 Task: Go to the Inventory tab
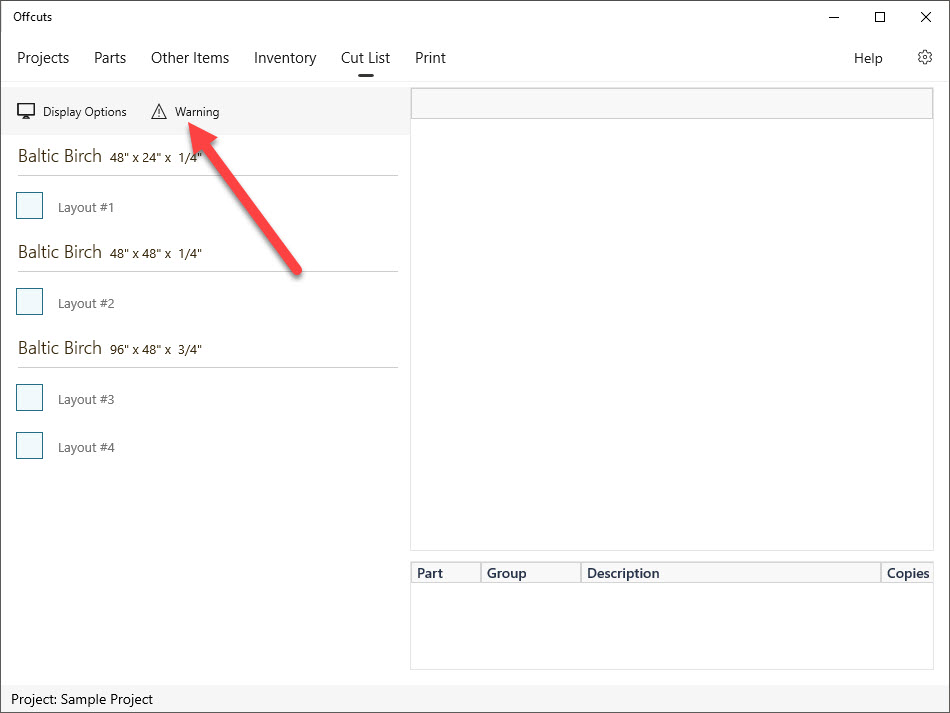click(x=285, y=58)
